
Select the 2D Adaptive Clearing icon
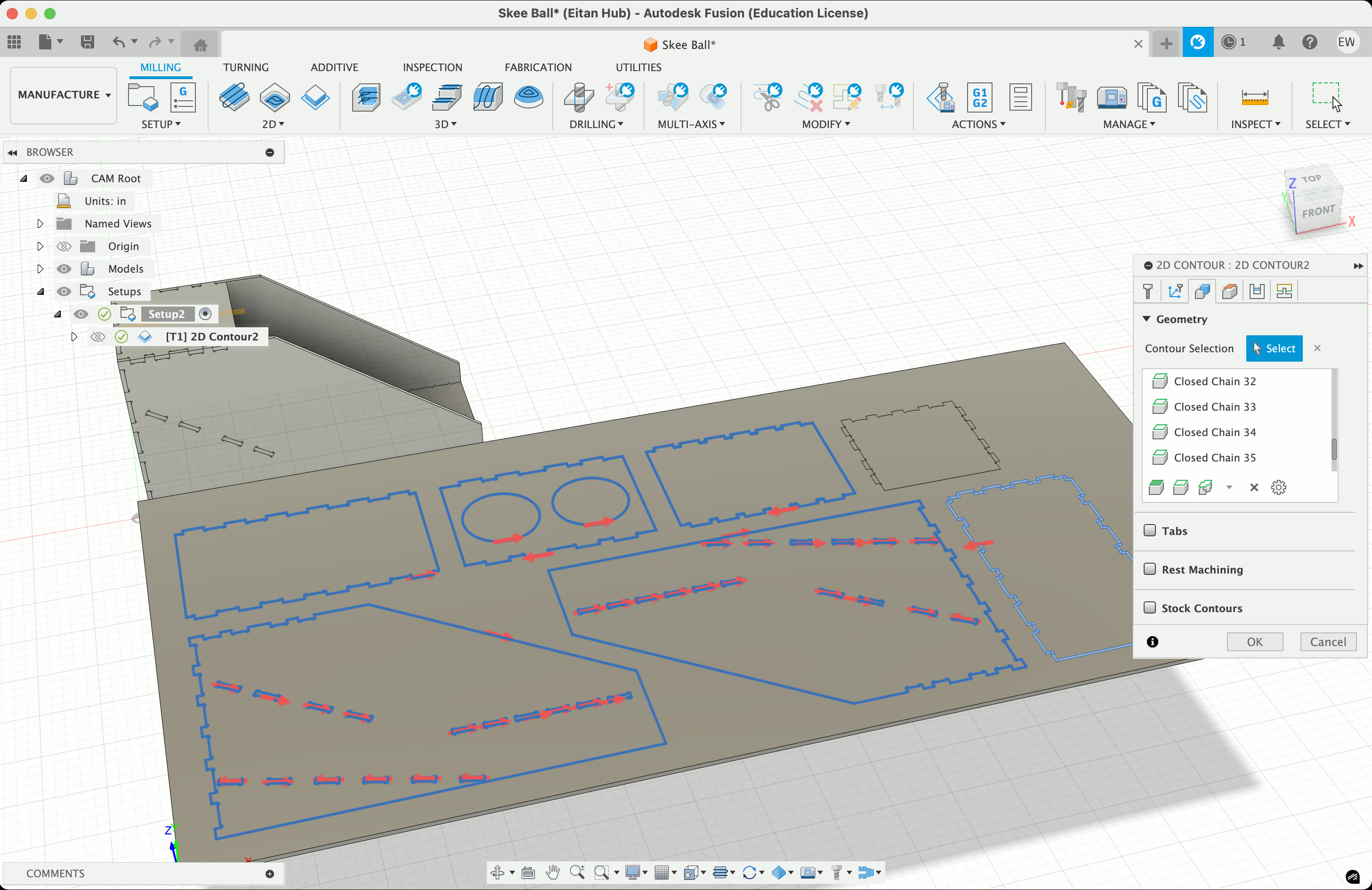[x=234, y=97]
